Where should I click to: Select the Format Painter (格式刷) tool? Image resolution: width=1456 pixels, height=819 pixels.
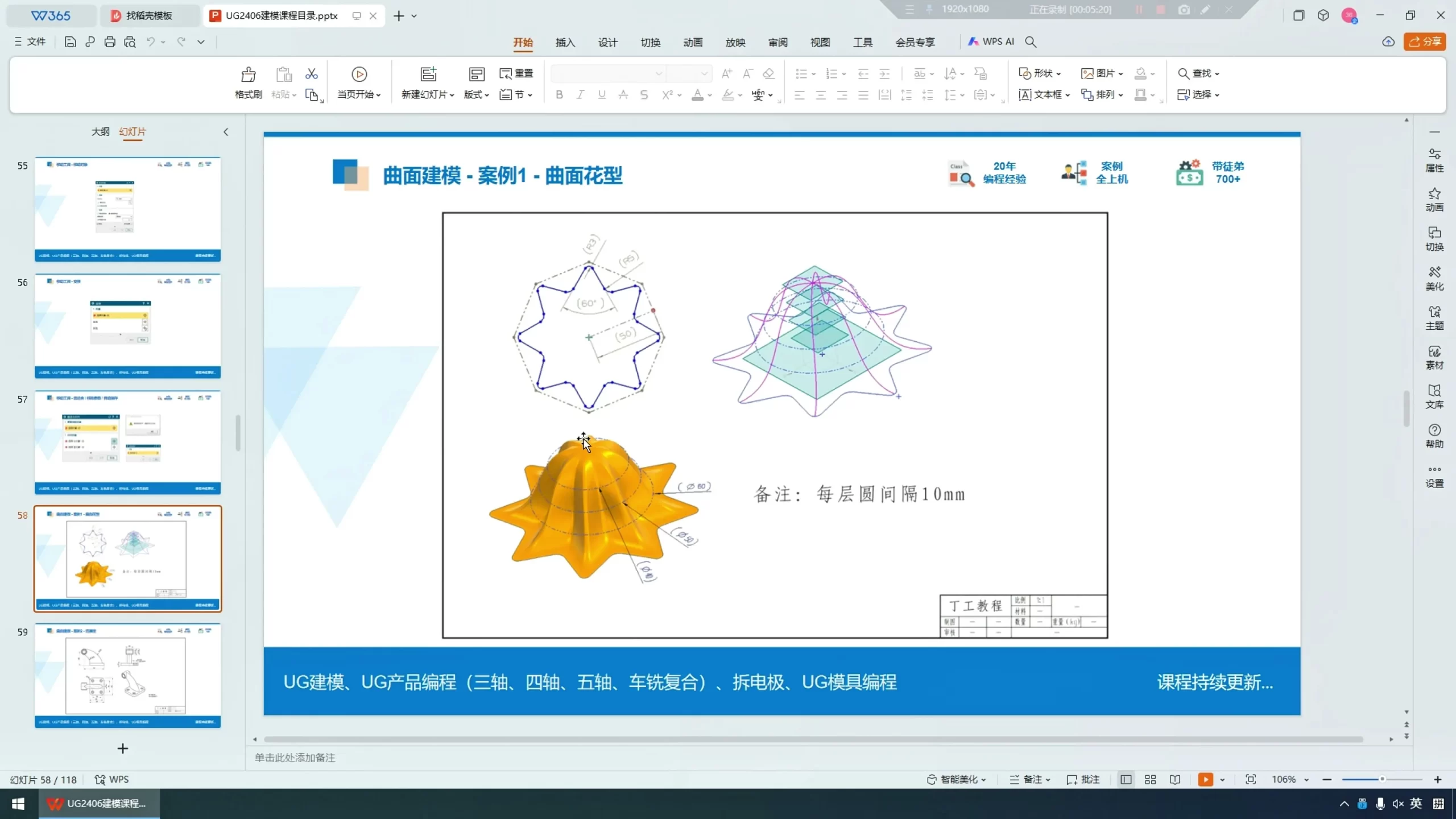(x=247, y=81)
